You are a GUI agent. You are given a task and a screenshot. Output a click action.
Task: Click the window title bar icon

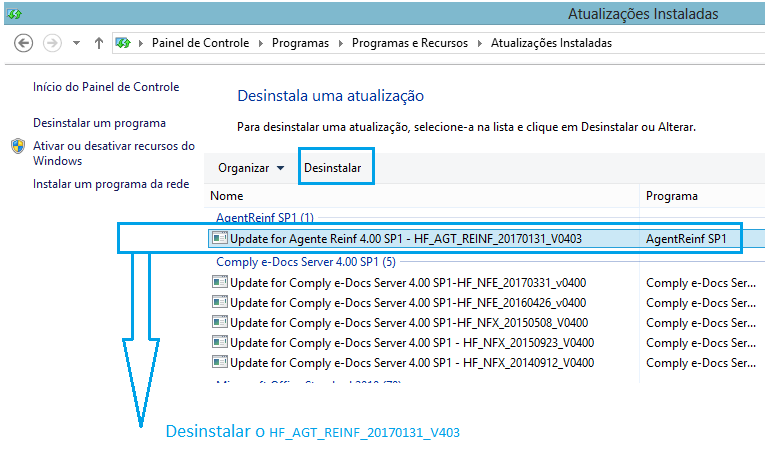click(14, 14)
